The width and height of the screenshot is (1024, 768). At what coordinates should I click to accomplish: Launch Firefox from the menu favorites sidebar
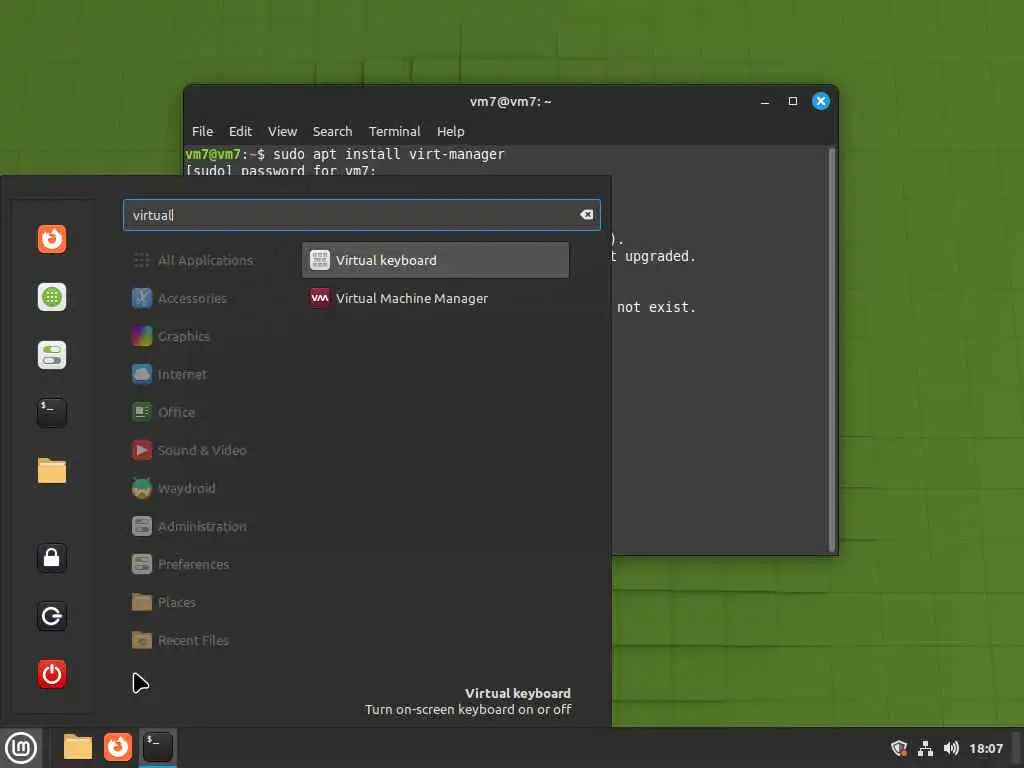click(x=52, y=239)
